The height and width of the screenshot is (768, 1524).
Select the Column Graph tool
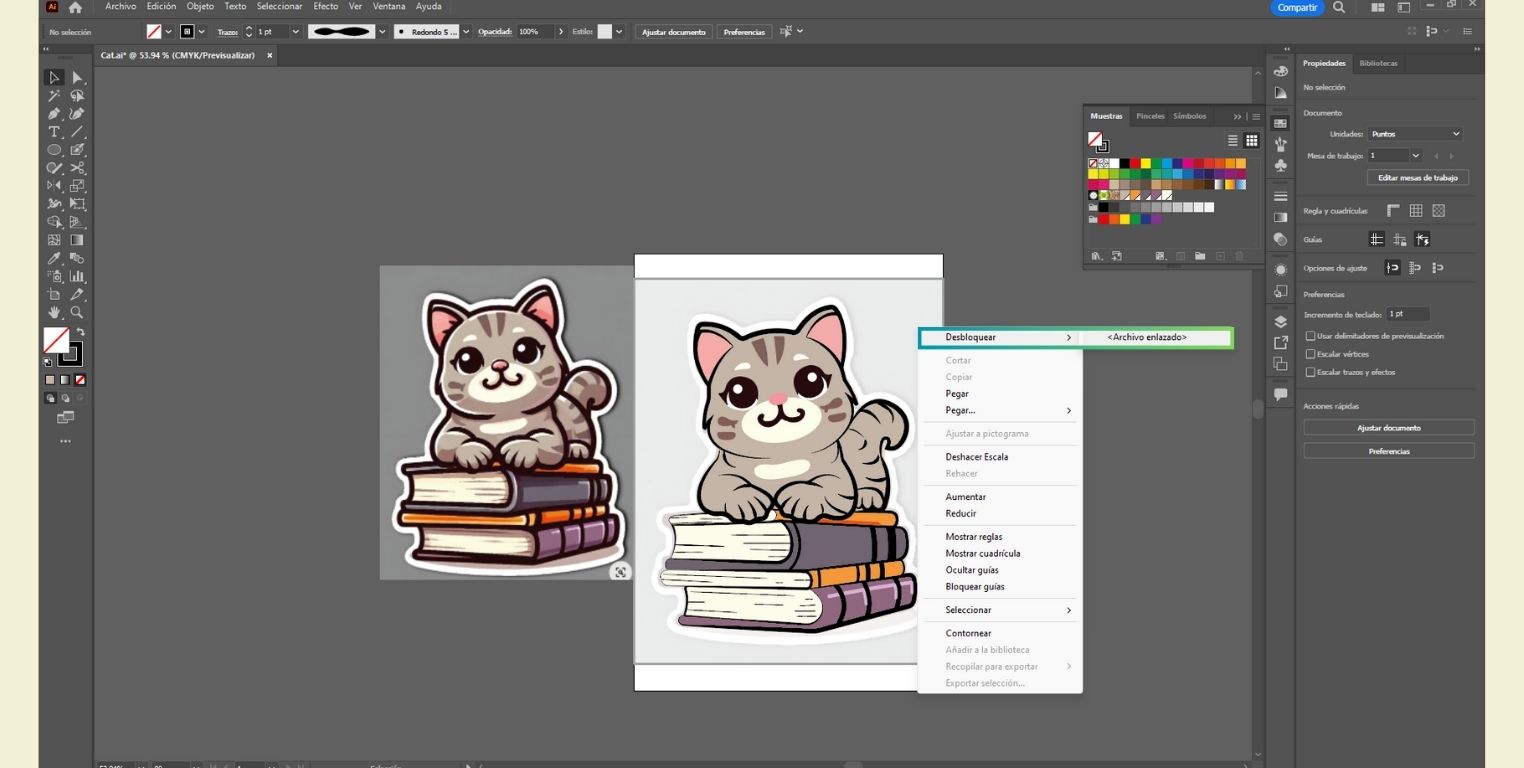pos(77,276)
